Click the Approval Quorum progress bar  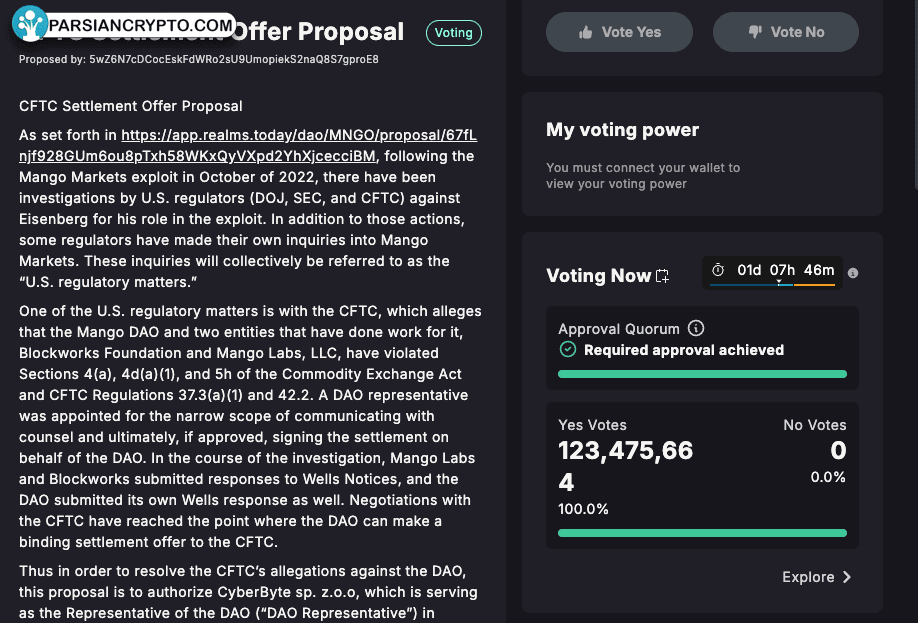point(702,374)
